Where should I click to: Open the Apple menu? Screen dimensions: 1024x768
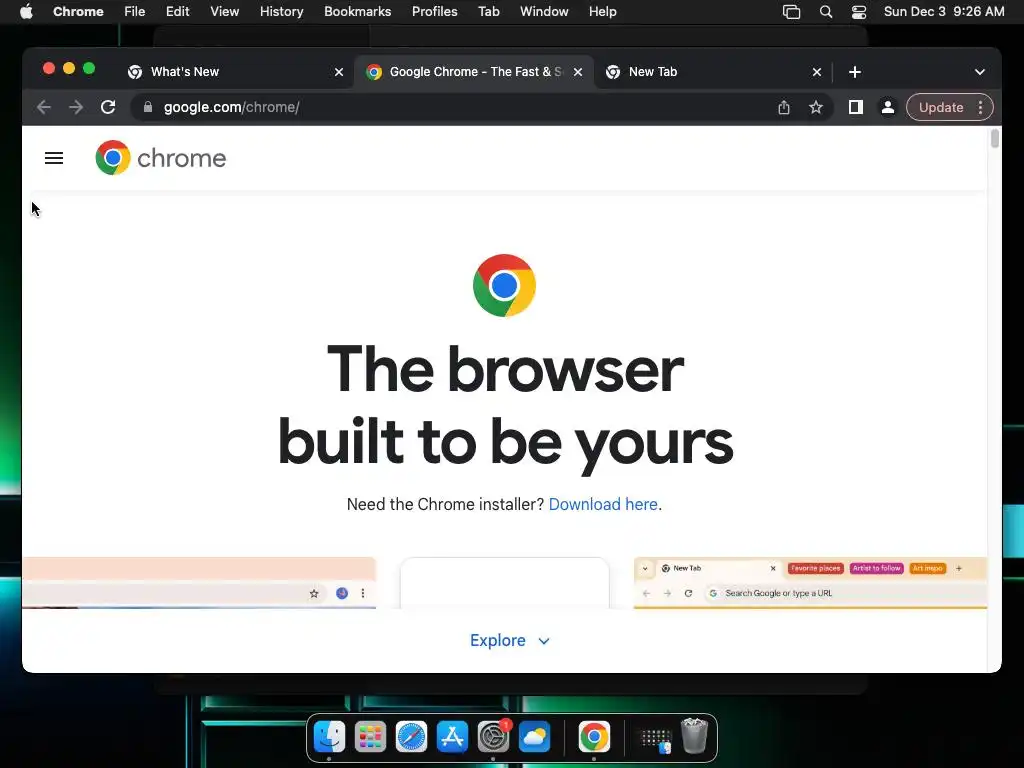click(26, 12)
